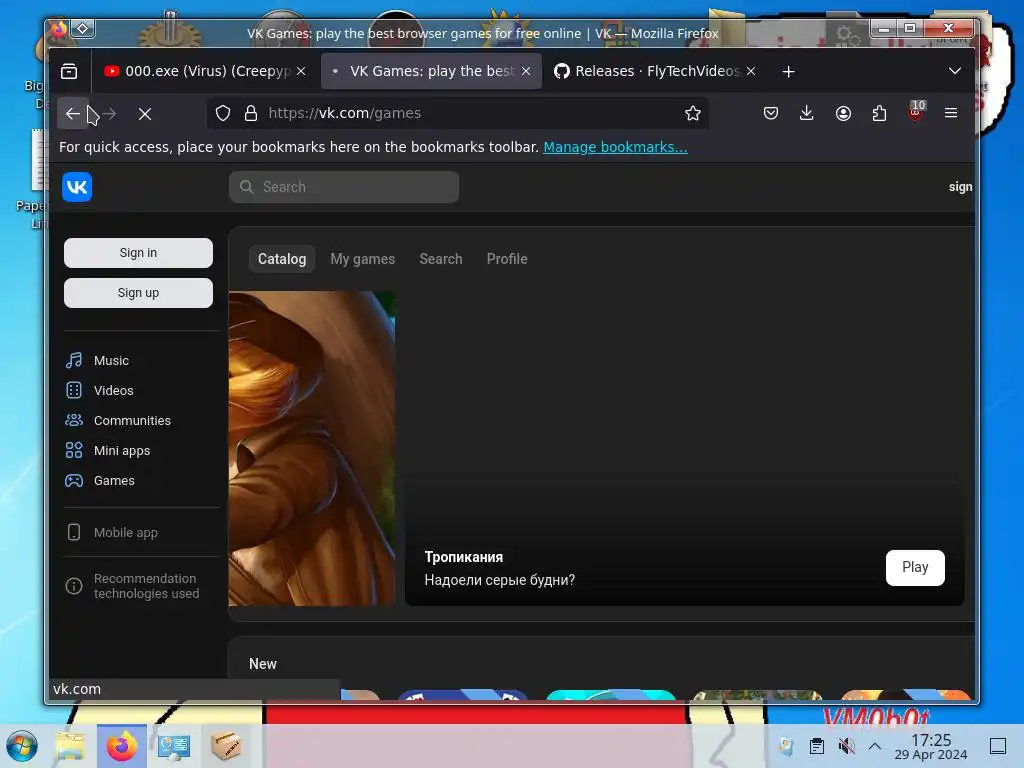This screenshot has width=1024, height=768.
Task: Open the Pocket save icon
Action: pyautogui.click(x=771, y=114)
